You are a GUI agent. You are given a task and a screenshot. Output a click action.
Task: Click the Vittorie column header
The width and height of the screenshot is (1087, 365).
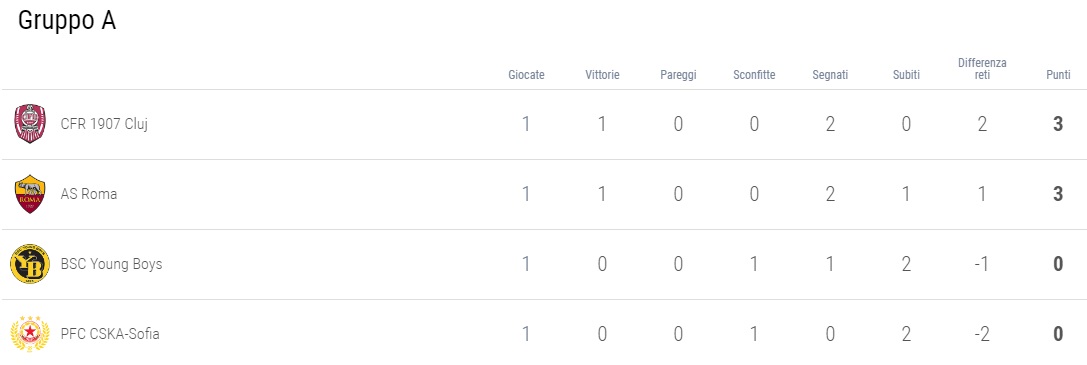point(602,75)
